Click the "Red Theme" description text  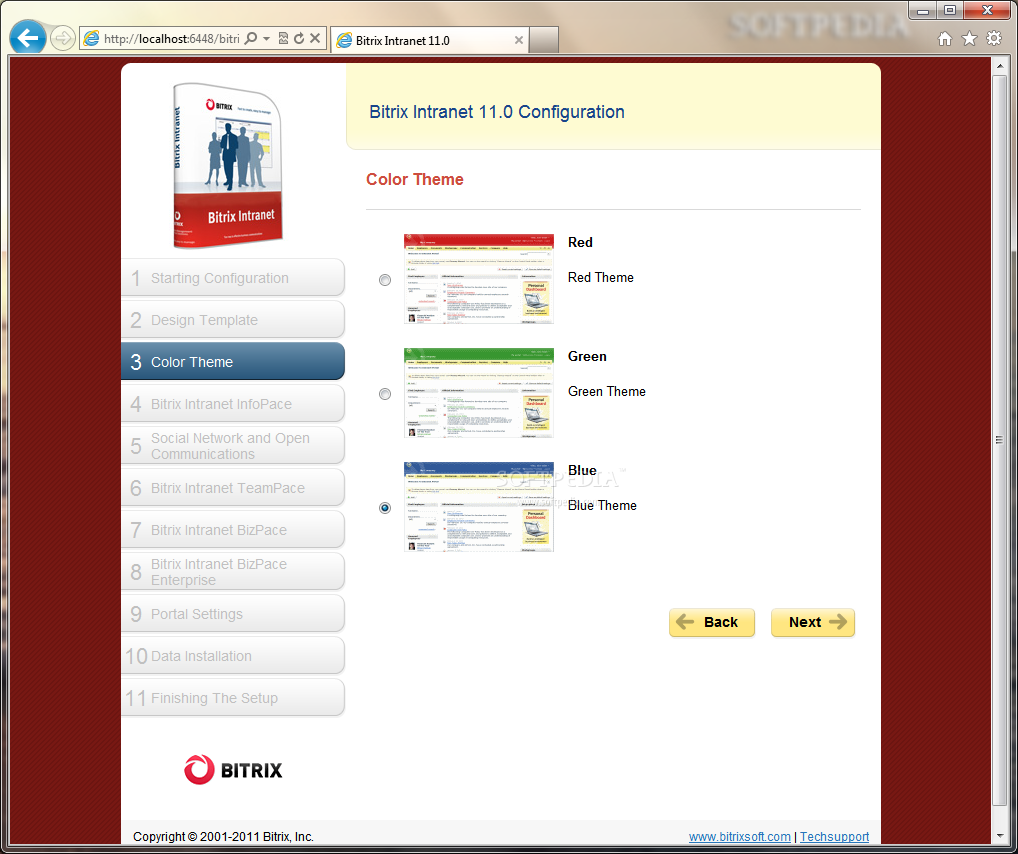(601, 277)
